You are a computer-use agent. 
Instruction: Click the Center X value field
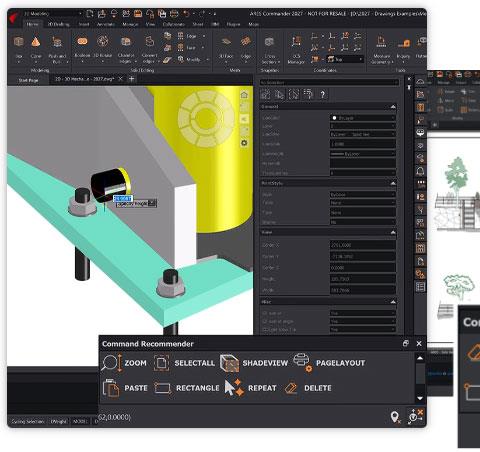coord(363,245)
